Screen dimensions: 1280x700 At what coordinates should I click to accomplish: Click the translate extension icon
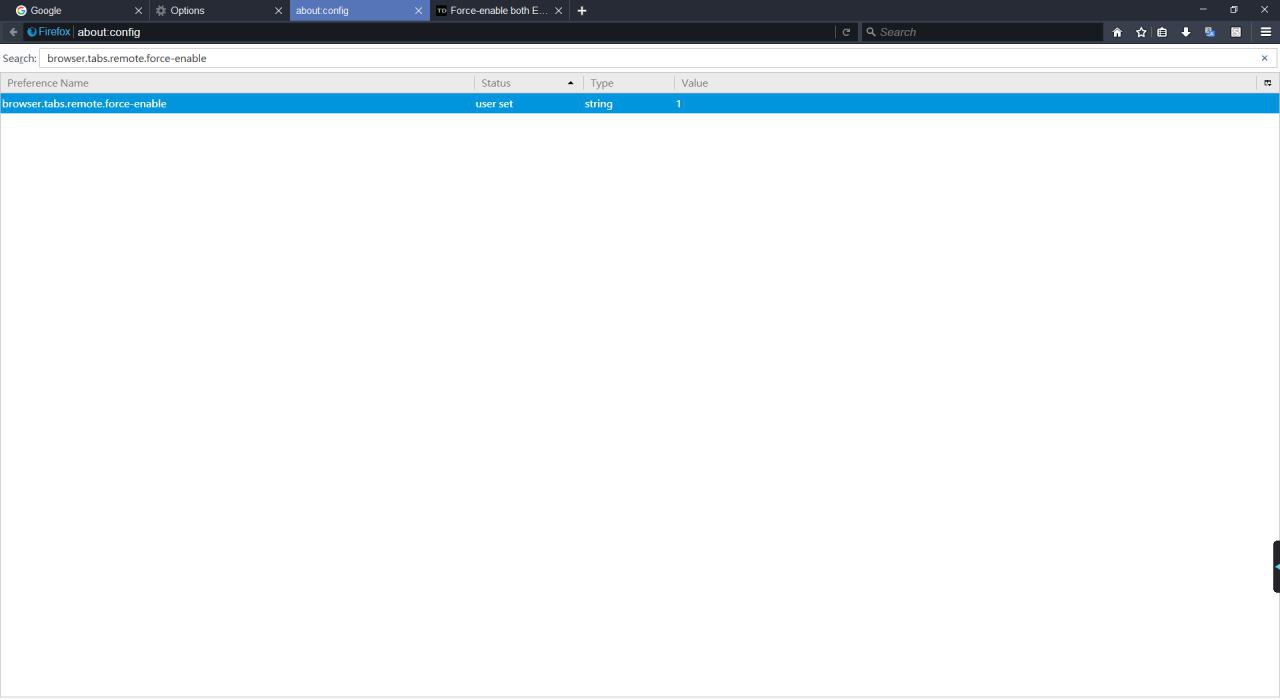pos(1210,32)
